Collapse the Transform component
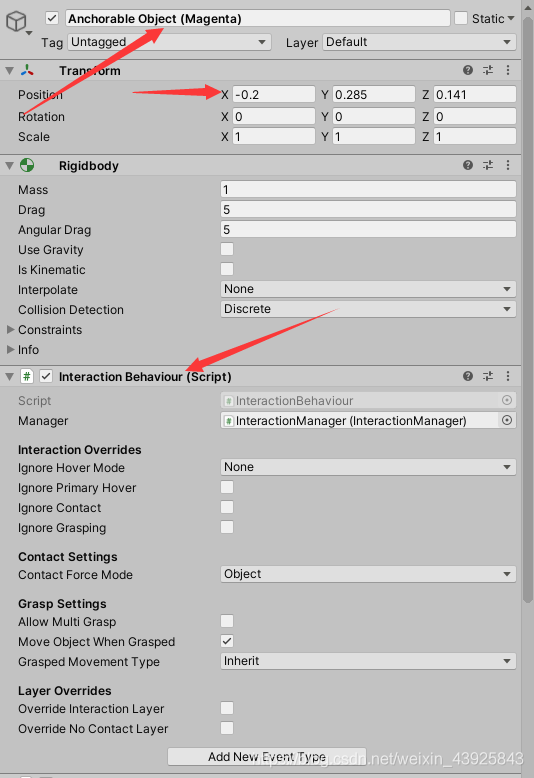The width and height of the screenshot is (534, 778). [x=9, y=71]
